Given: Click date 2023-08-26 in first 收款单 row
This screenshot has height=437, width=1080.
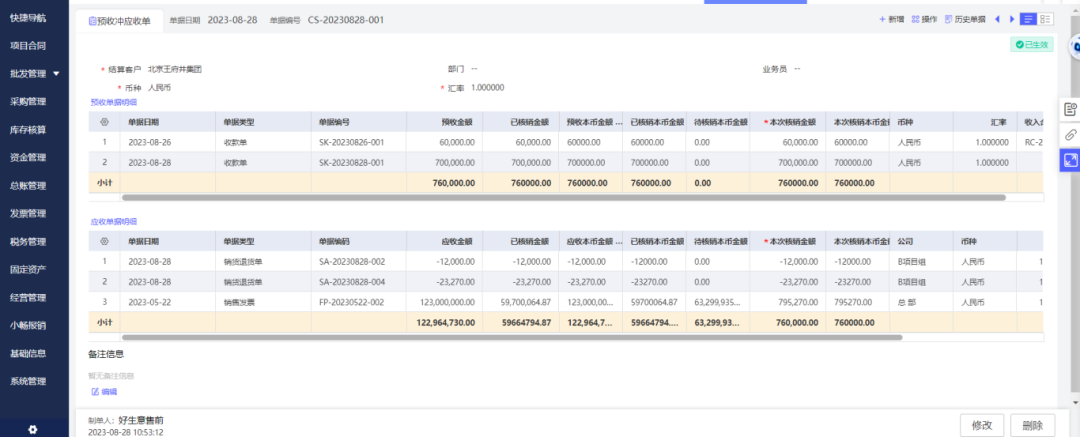Looking at the screenshot, I should (149, 142).
